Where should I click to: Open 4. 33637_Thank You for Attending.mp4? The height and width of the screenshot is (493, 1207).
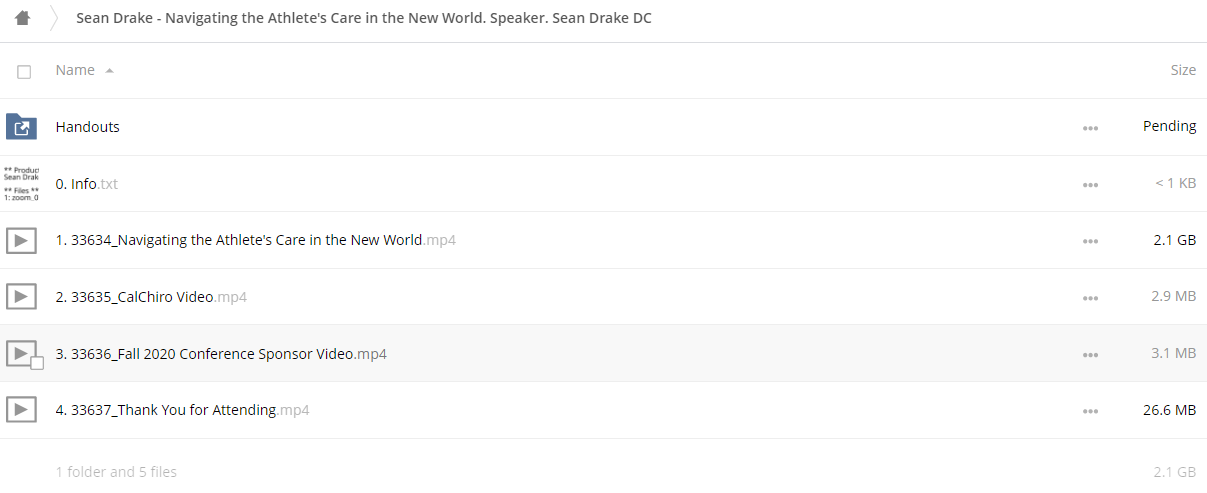click(182, 410)
